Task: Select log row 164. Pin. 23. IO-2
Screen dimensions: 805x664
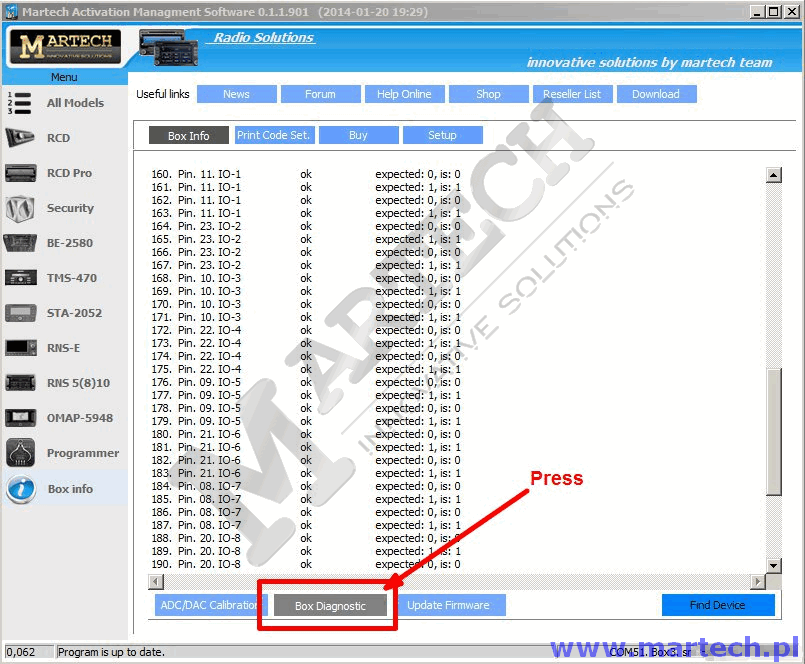Action: click(x=306, y=226)
